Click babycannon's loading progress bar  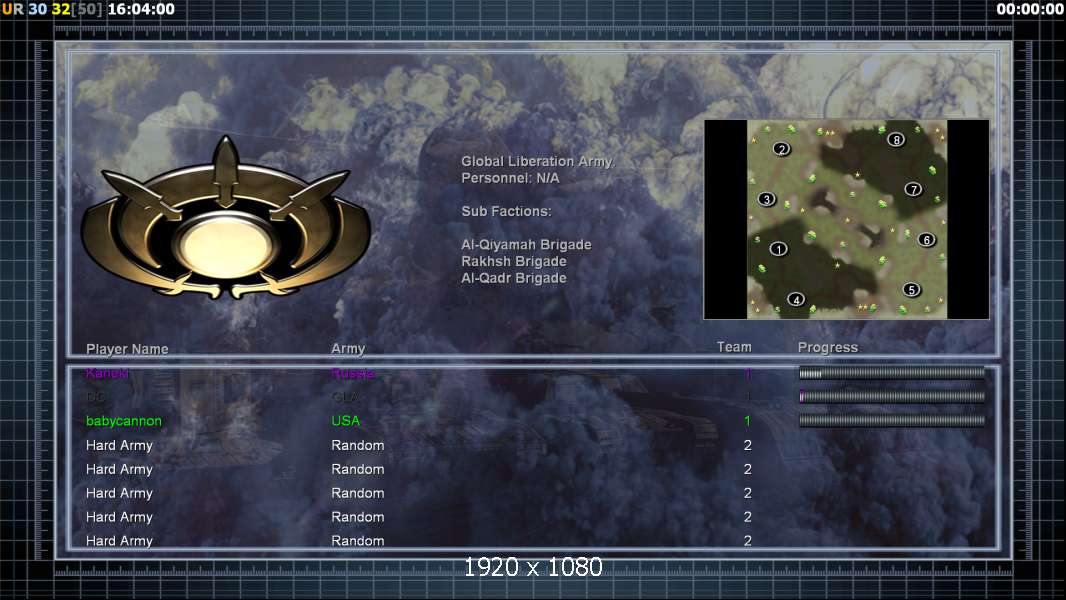[892, 421]
